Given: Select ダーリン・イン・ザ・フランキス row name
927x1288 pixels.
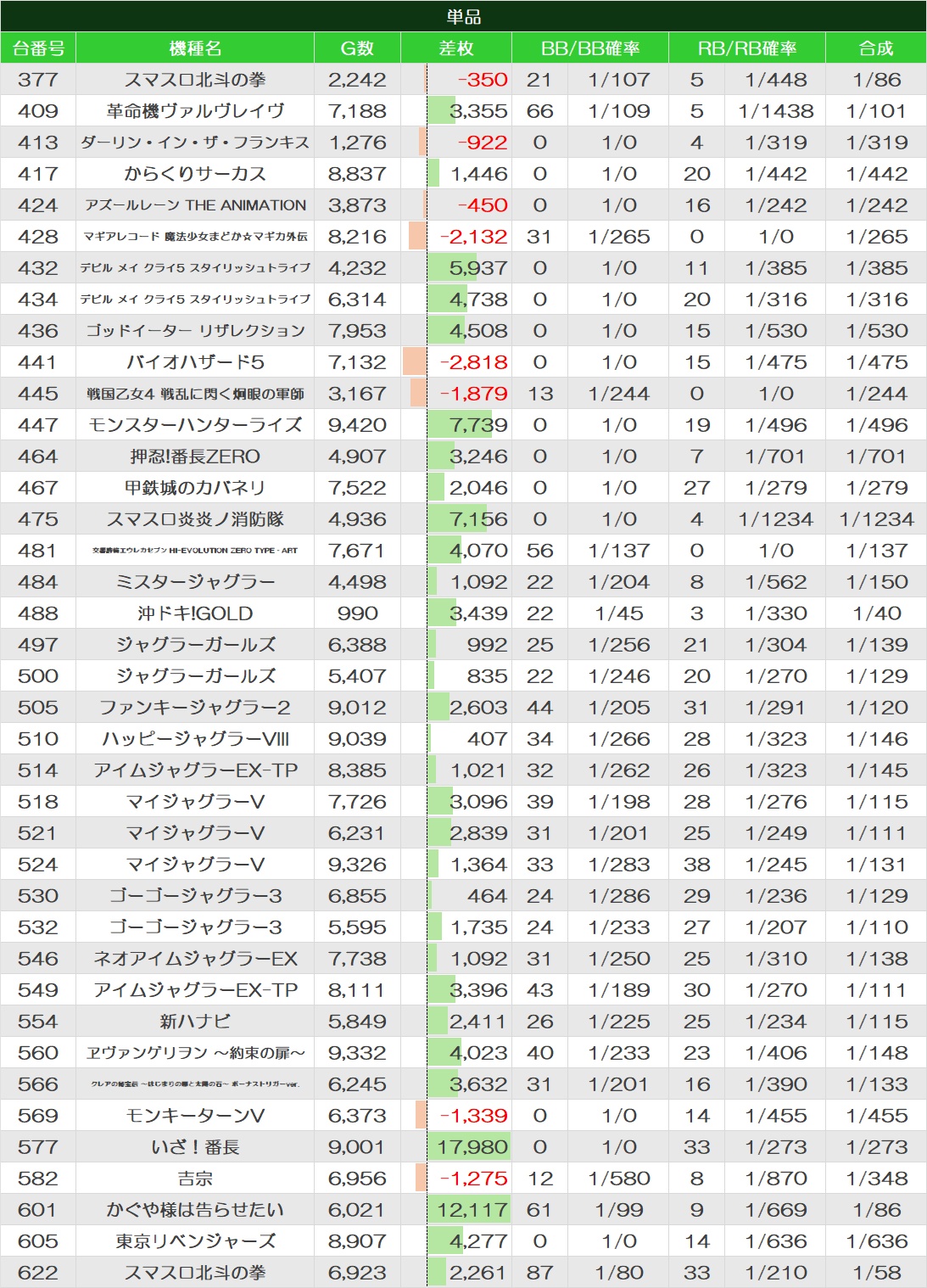Looking at the screenshot, I should 195,143.
